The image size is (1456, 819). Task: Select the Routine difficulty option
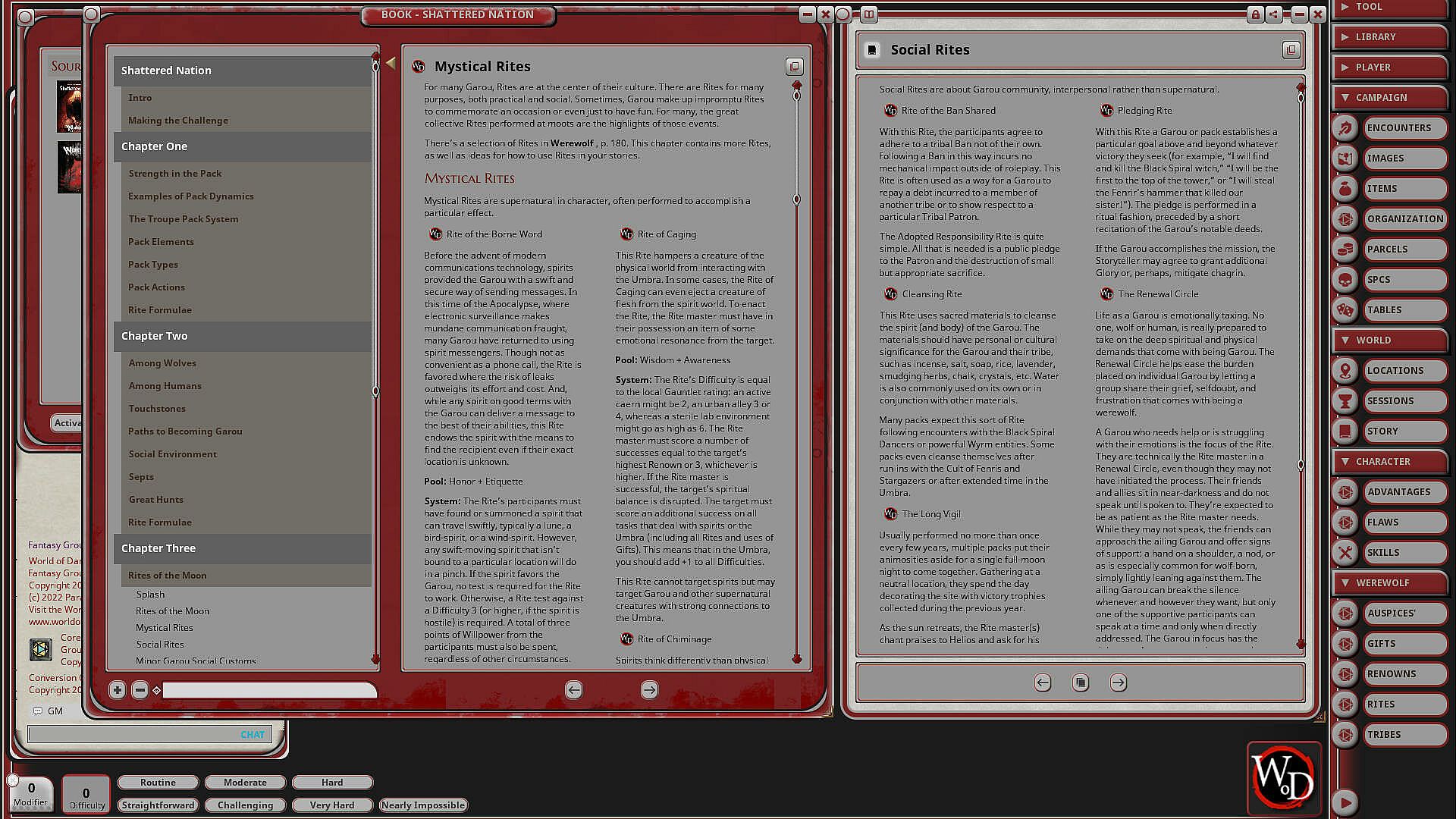(158, 783)
